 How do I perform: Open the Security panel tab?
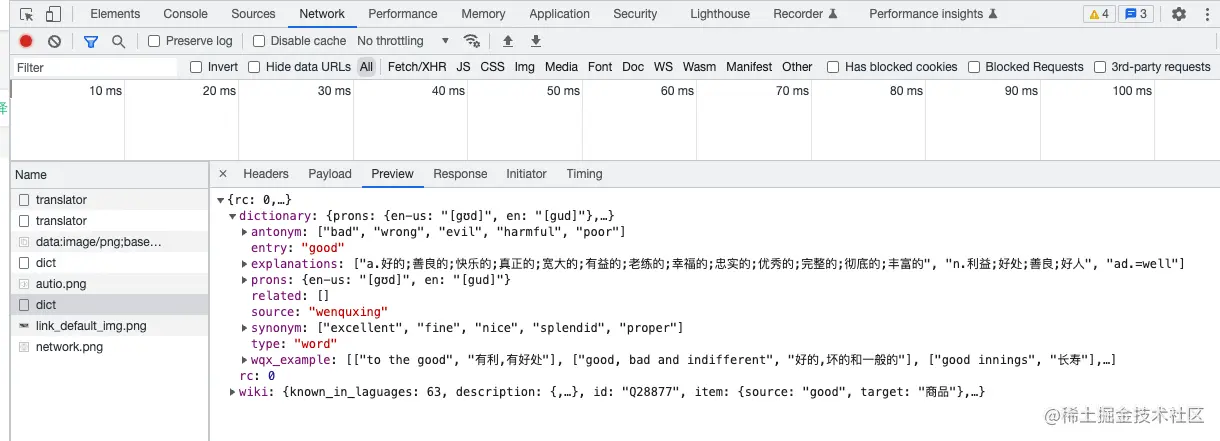coord(635,14)
